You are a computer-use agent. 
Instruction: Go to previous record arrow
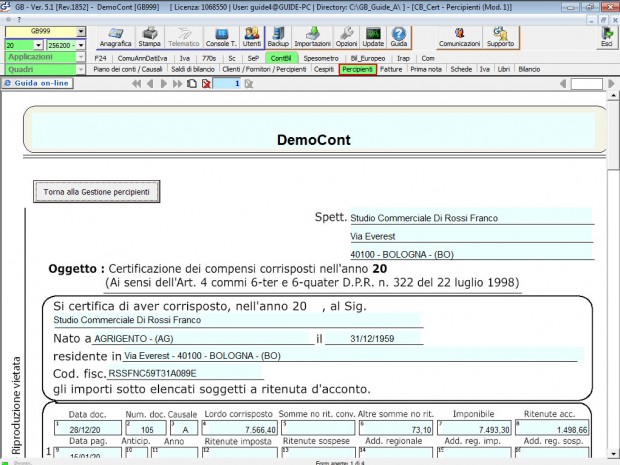coord(150,84)
